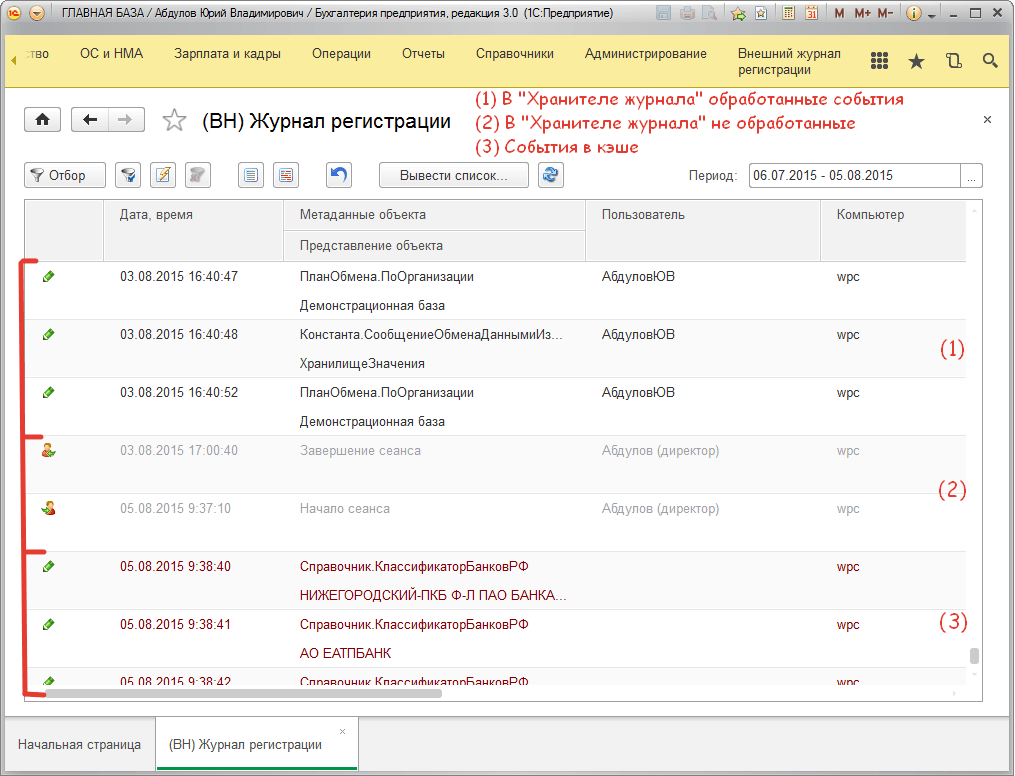The image size is (1015, 776).
Task: Add current page to favorites icon
Action: point(738,13)
